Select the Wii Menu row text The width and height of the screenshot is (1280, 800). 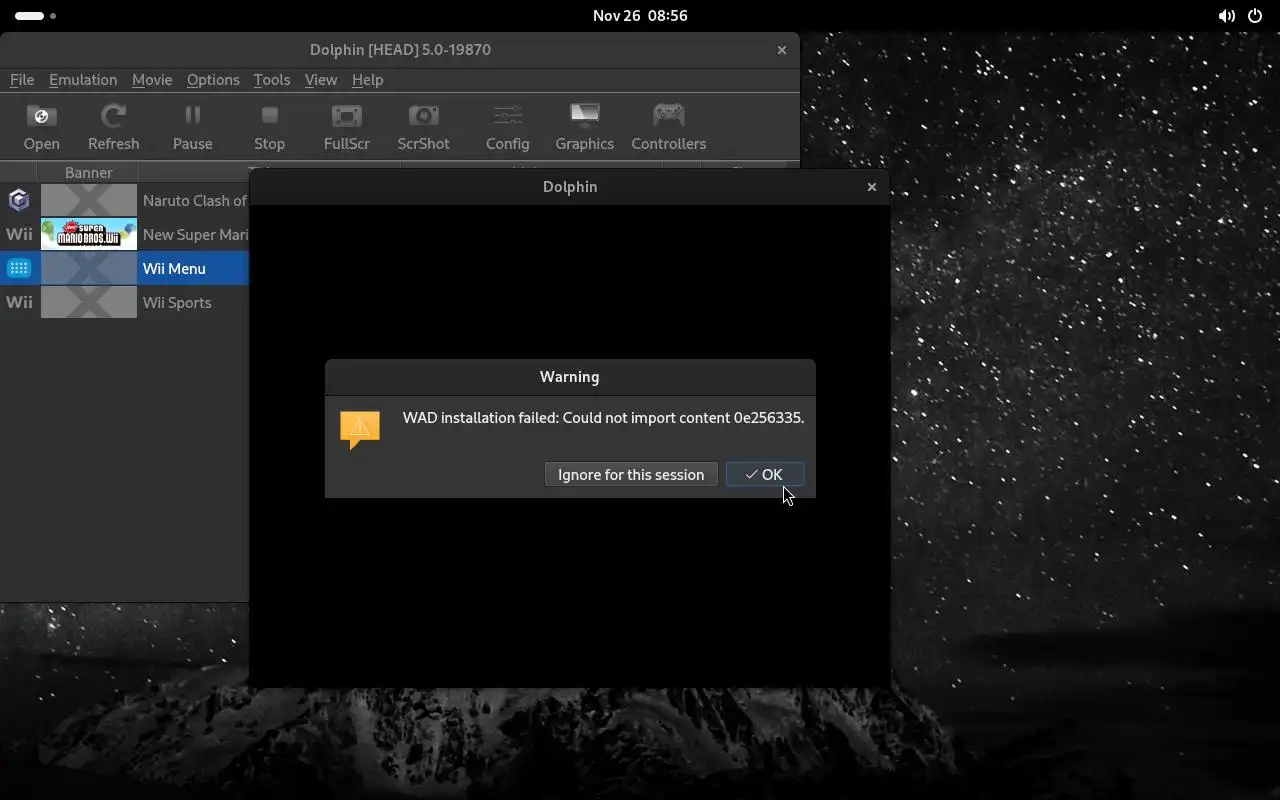point(174,268)
